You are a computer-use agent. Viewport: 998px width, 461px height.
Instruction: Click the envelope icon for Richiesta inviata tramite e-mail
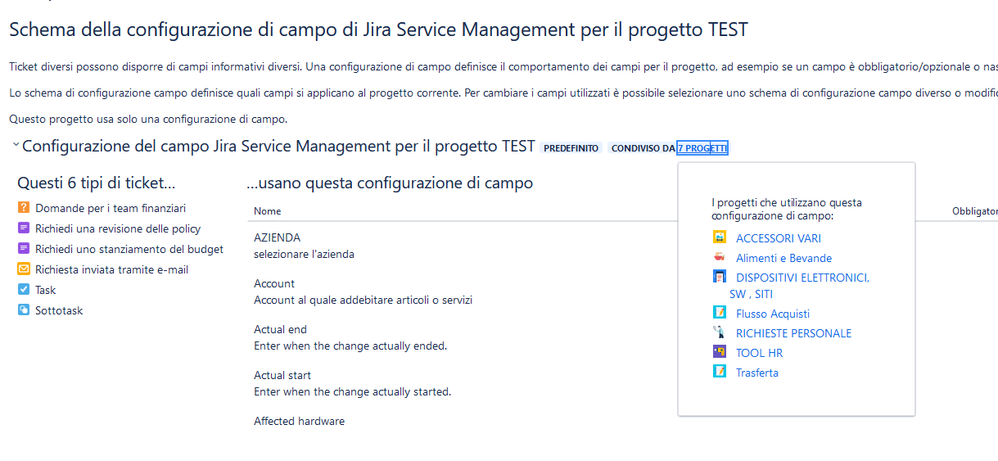[24, 269]
